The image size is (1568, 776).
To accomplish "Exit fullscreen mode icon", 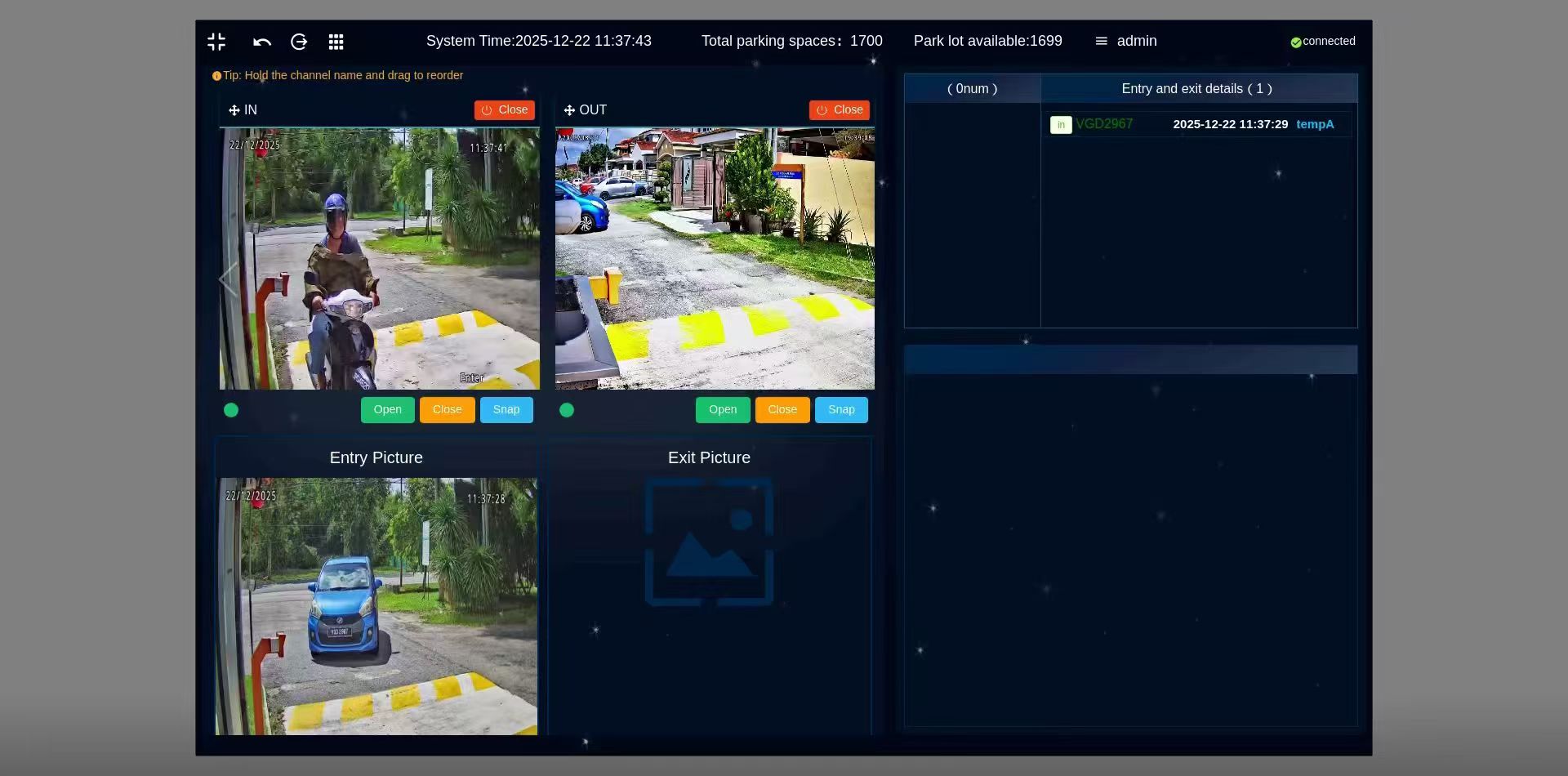I will click(x=216, y=42).
